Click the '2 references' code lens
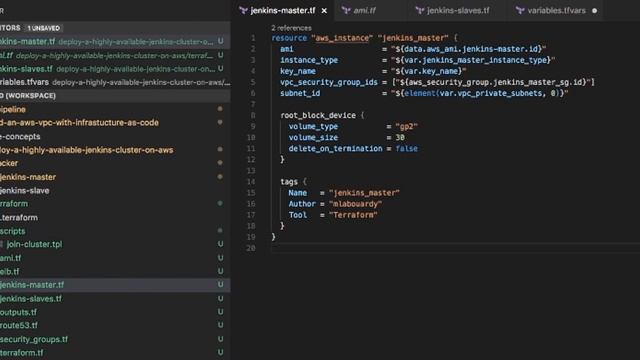Screen dimensions: 640x360 (x=291, y=28)
